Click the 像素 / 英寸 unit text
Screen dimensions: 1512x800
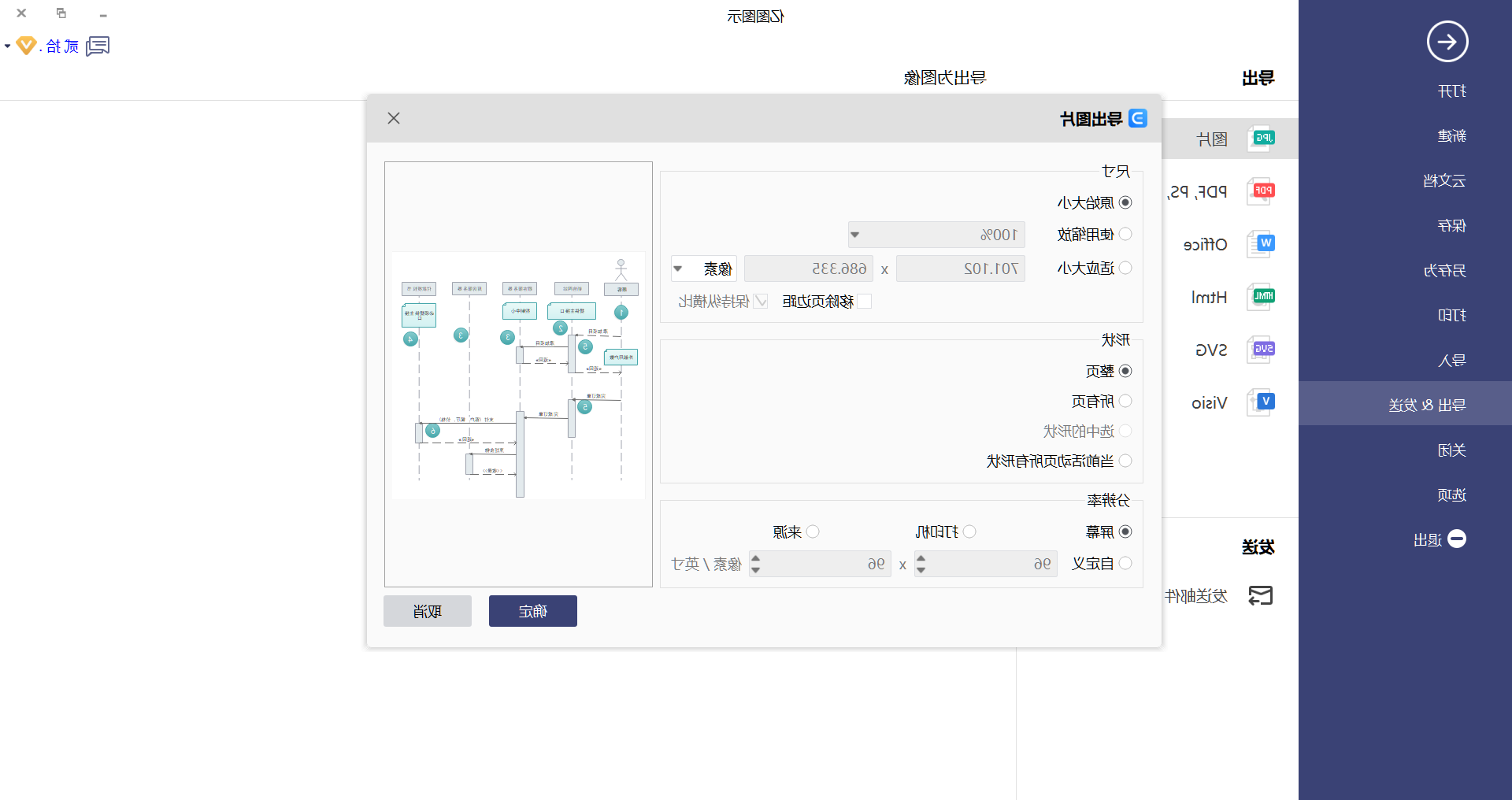tap(706, 565)
